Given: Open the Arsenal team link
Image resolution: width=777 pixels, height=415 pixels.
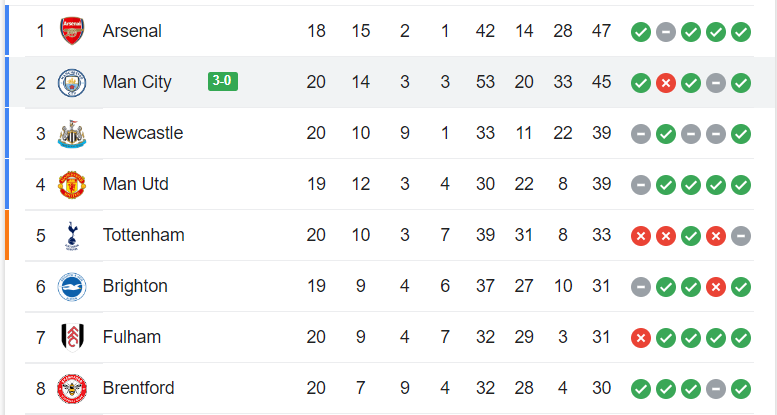Looking at the screenshot, I should (x=132, y=31).
